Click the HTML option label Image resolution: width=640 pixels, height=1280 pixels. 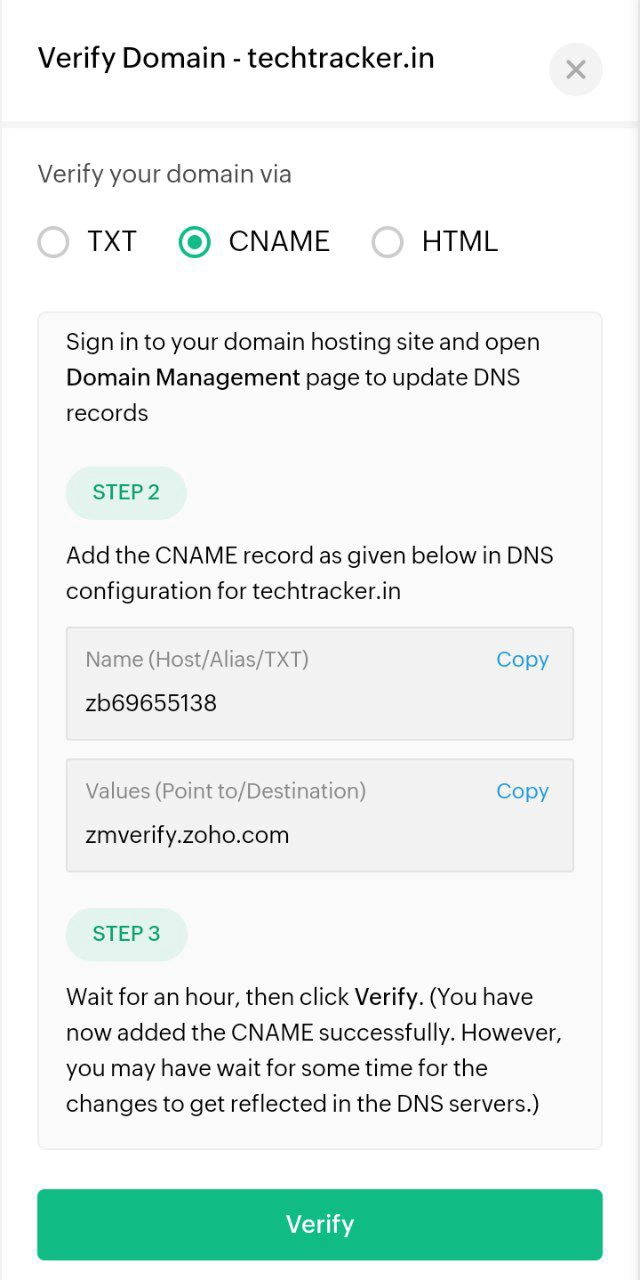(x=459, y=242)
